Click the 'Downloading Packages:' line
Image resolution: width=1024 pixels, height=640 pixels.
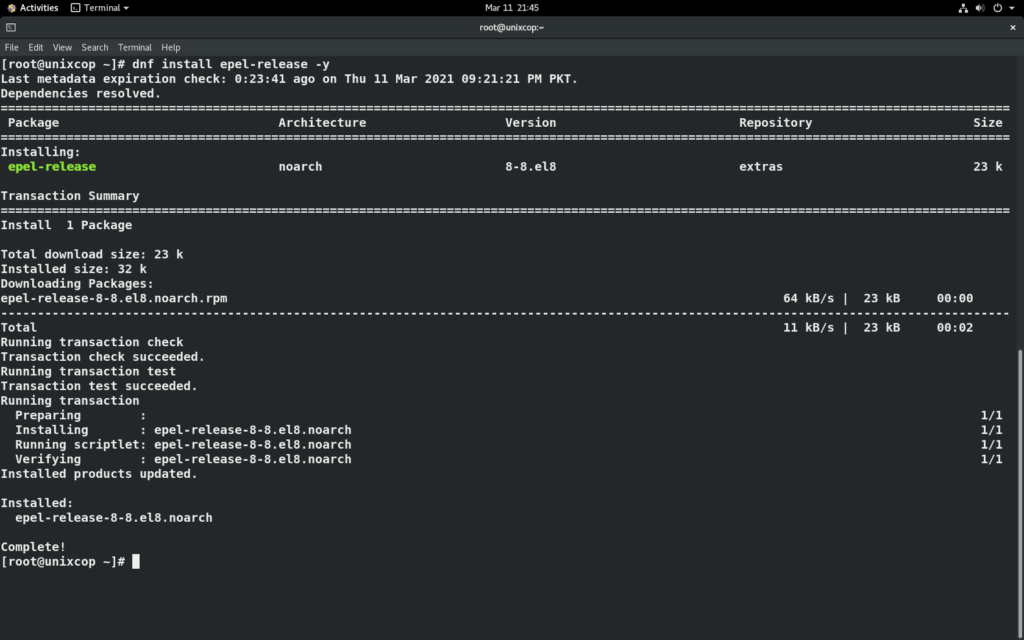[77, 284]
